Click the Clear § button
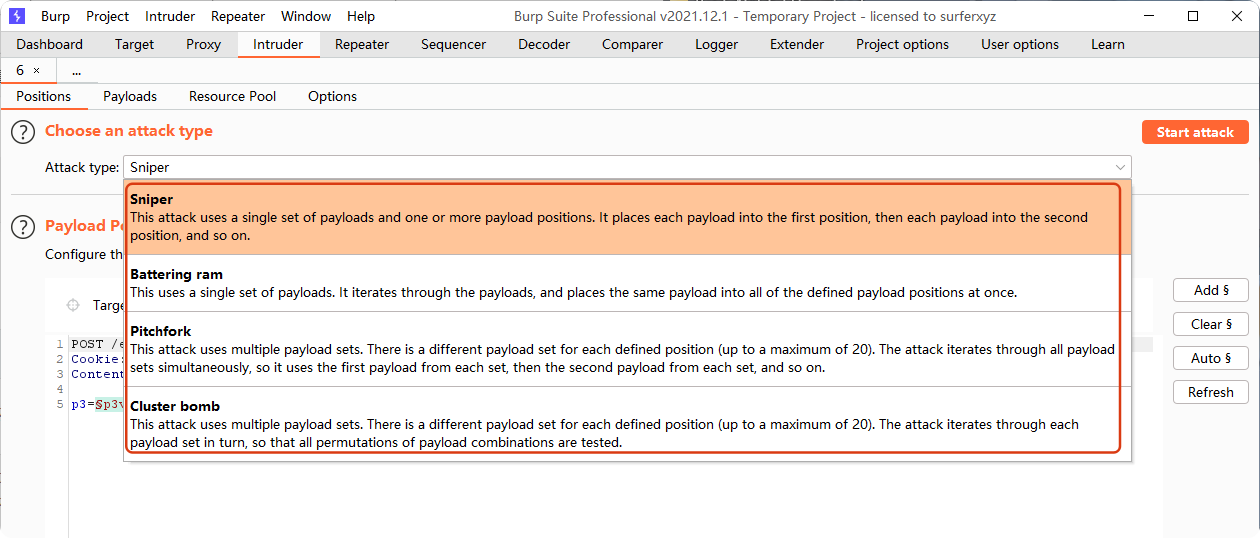The width and height of the screenshot is (1260, 538). pos(1211,324)
